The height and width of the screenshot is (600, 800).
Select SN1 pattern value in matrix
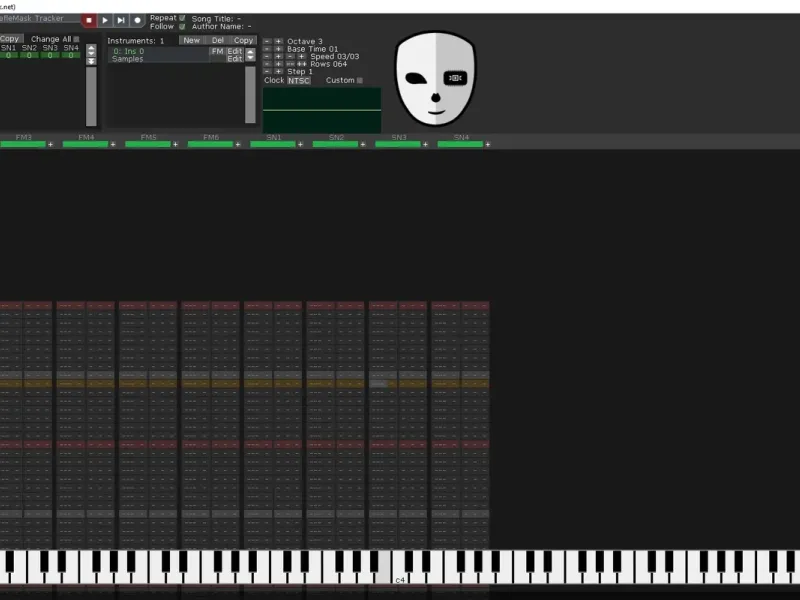tap(8, 55)
